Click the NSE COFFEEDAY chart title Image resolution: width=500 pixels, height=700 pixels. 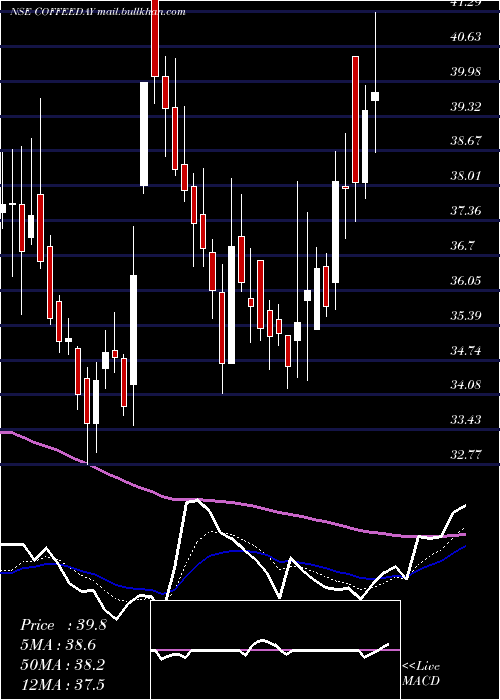tap(98, 12)
